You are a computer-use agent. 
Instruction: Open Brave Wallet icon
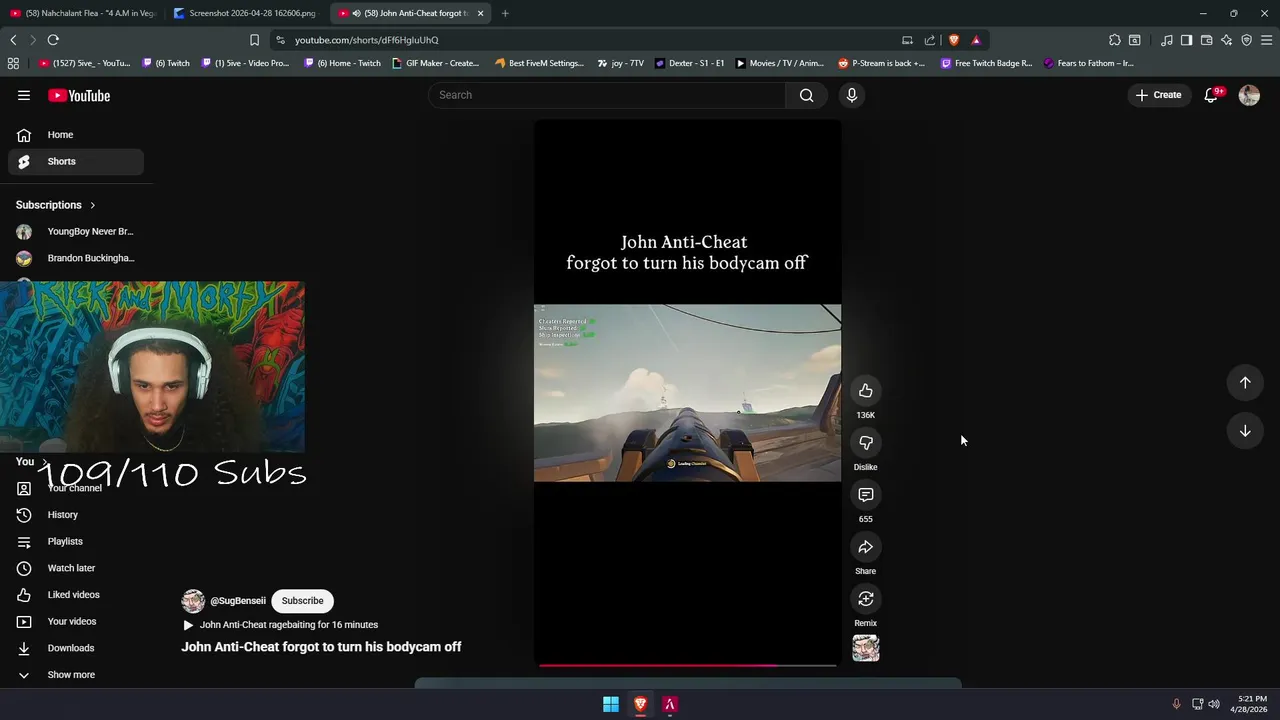(1206, 40)
